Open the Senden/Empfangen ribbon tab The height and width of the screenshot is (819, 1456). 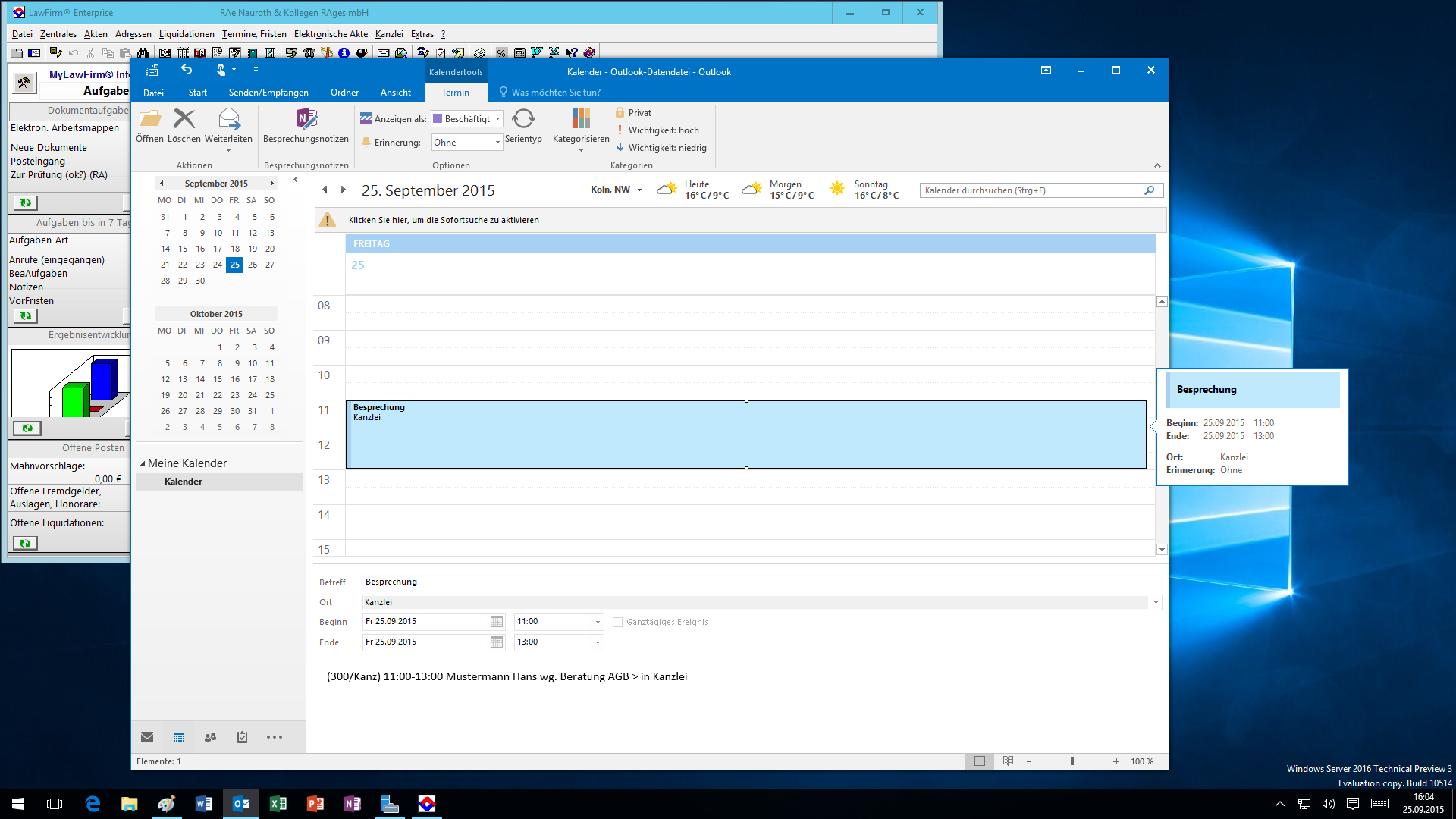pyautogui.click(x=268, y=93)
